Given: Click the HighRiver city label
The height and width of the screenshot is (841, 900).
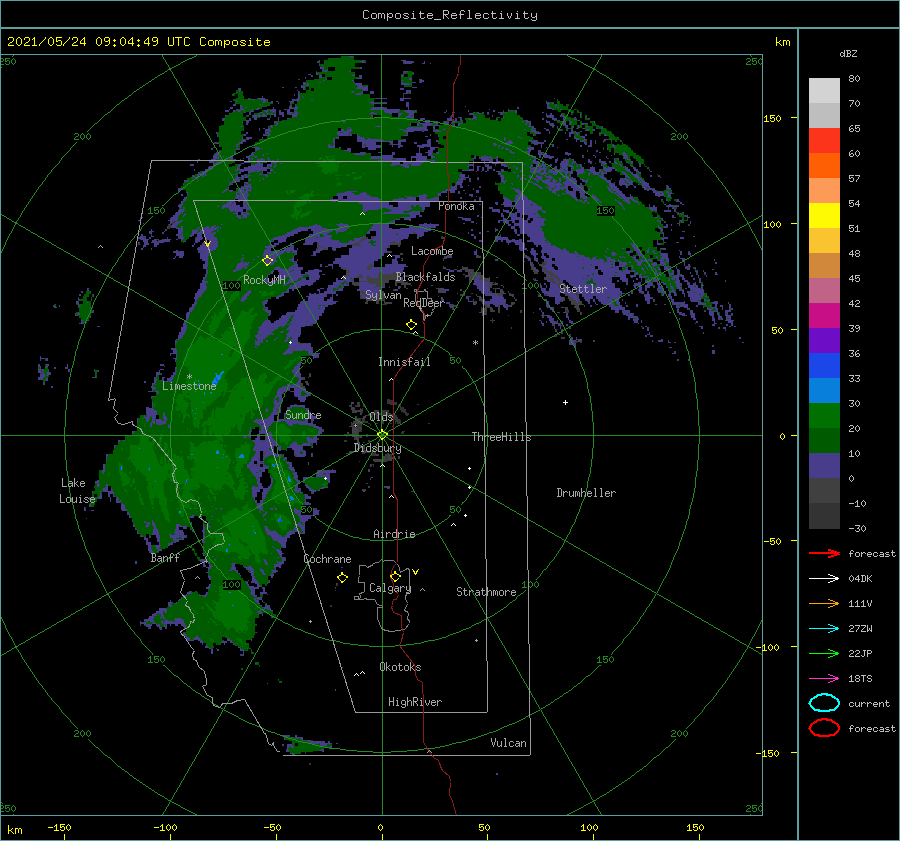Looking at the screenshot, I should pyautogui.click(x=415, y=703).
